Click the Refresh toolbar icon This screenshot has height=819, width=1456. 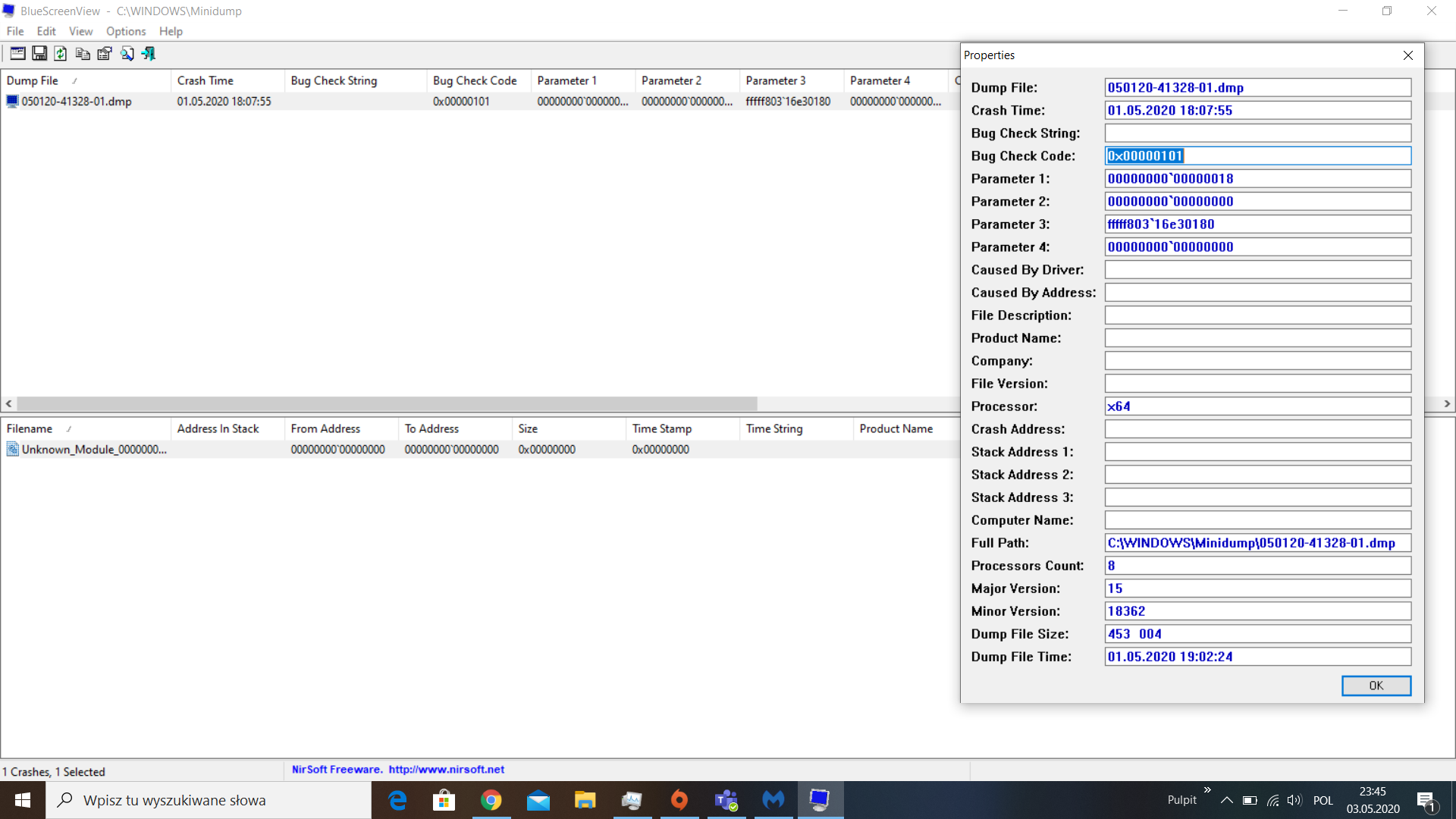click(x=61, y=54)
